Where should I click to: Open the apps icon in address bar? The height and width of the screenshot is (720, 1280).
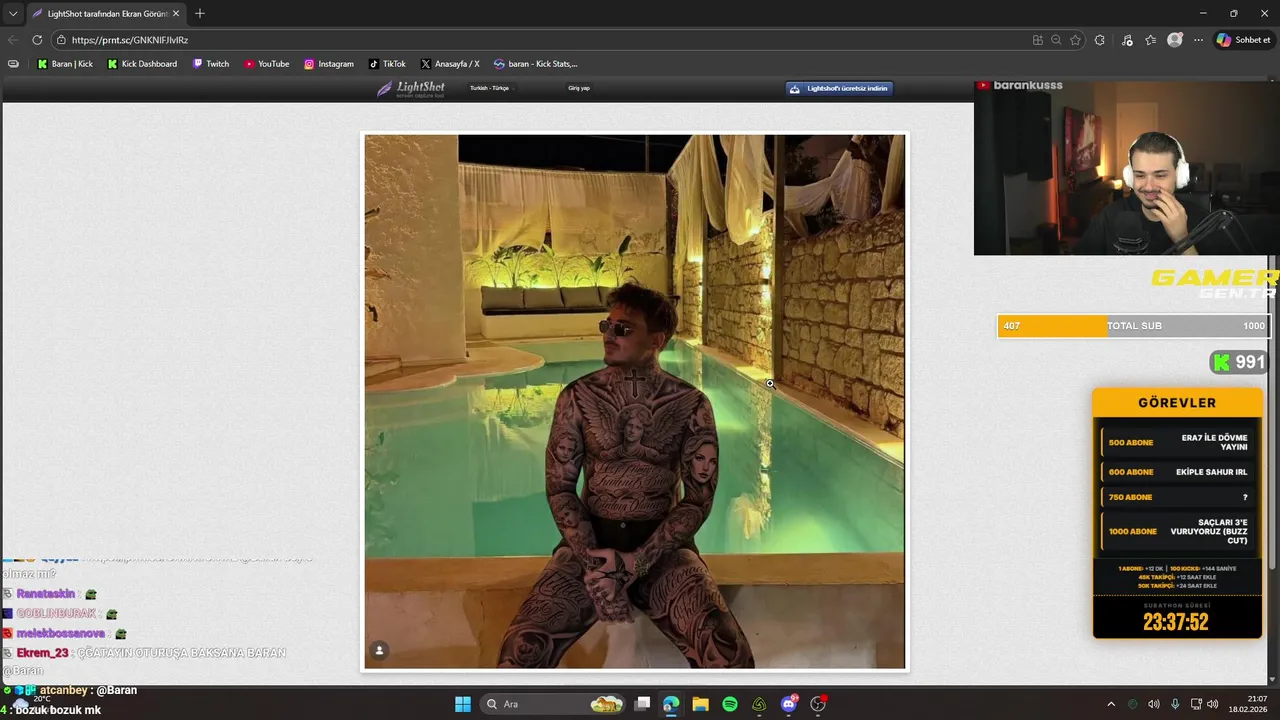pyautogui.click(x=1038, y=40)
